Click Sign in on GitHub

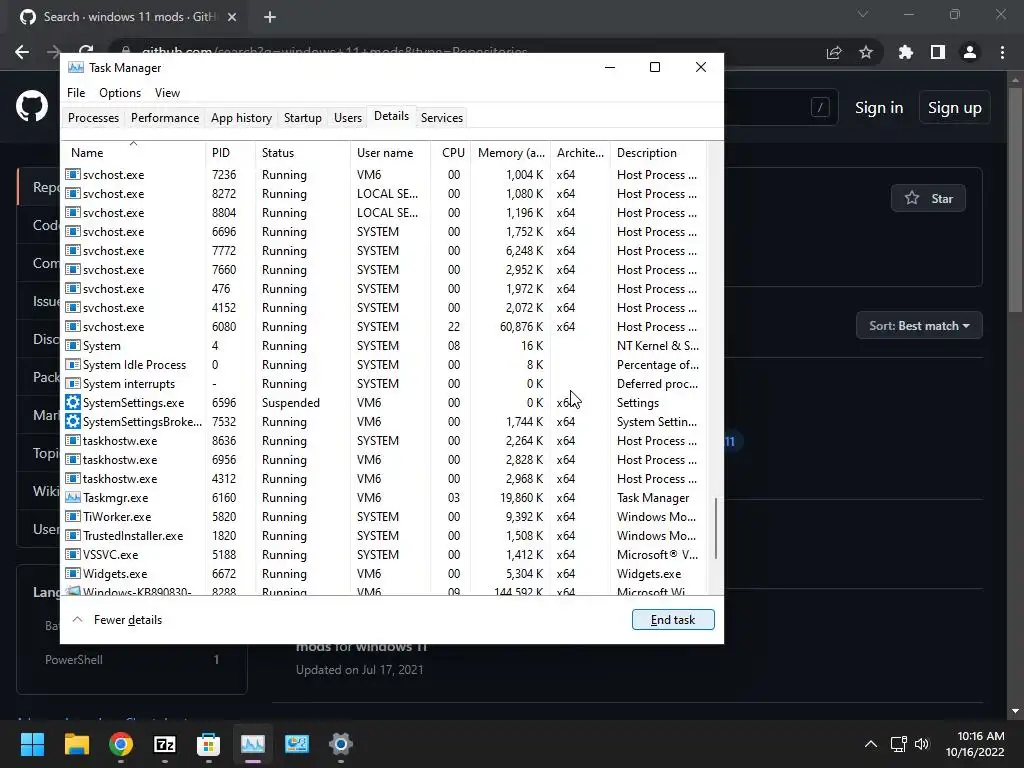tap(879, 108)
